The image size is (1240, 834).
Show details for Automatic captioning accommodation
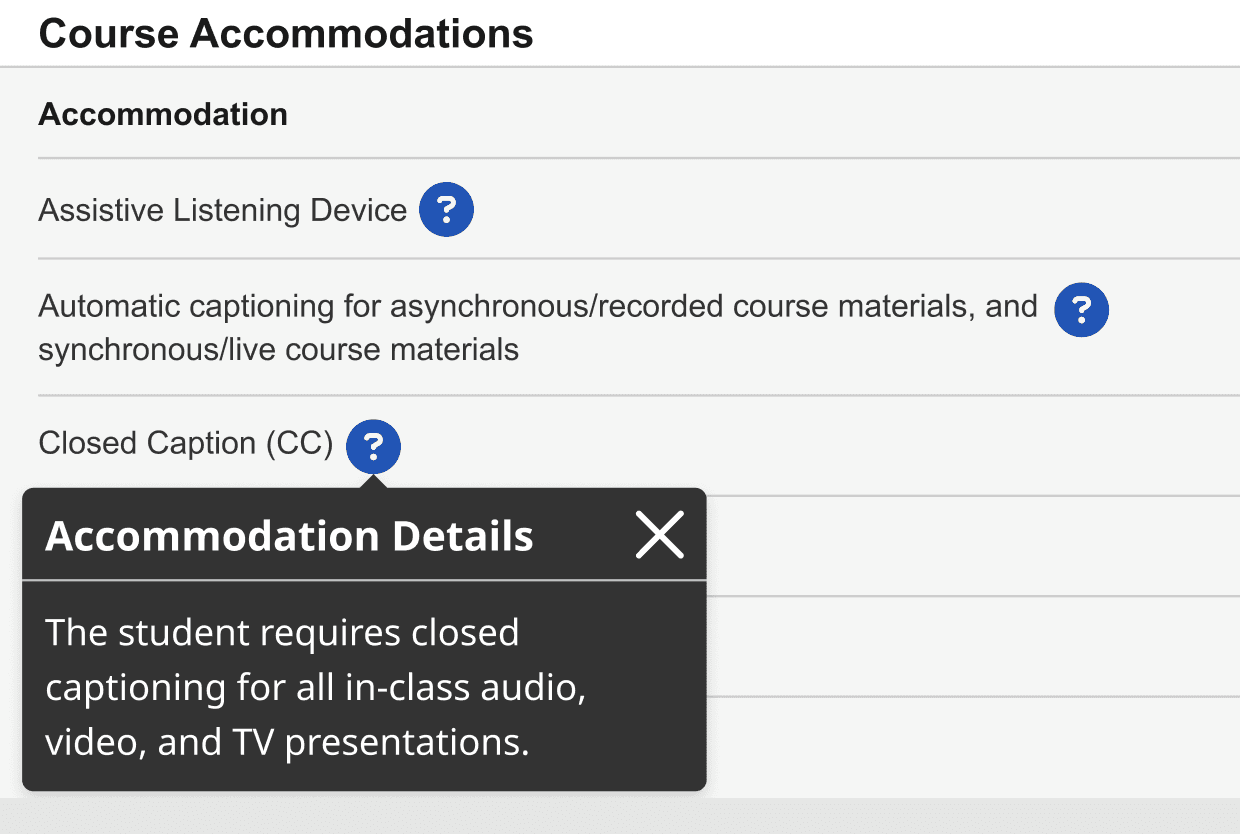pos(1082,309)
